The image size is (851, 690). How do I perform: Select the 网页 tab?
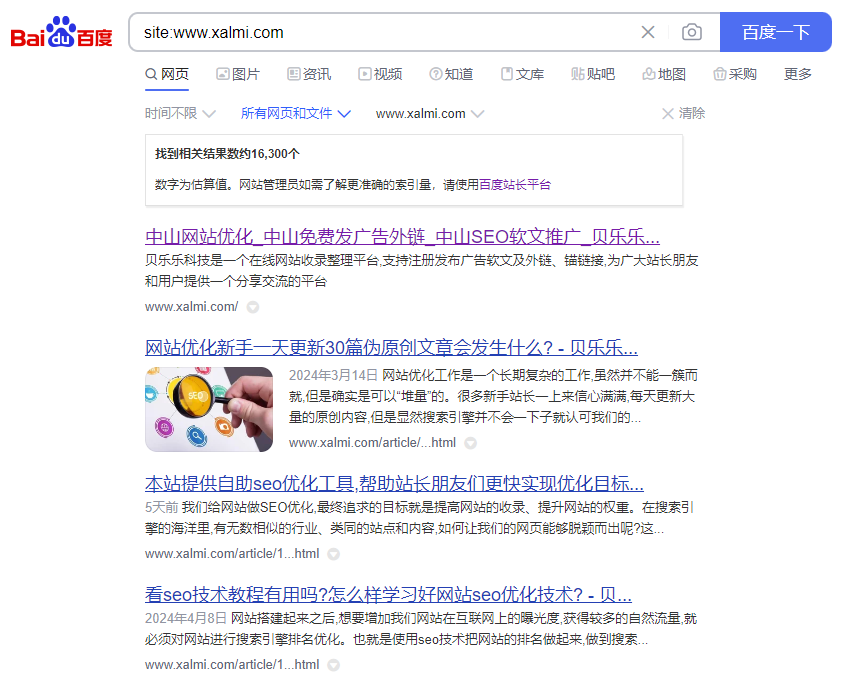pos(167,74)
